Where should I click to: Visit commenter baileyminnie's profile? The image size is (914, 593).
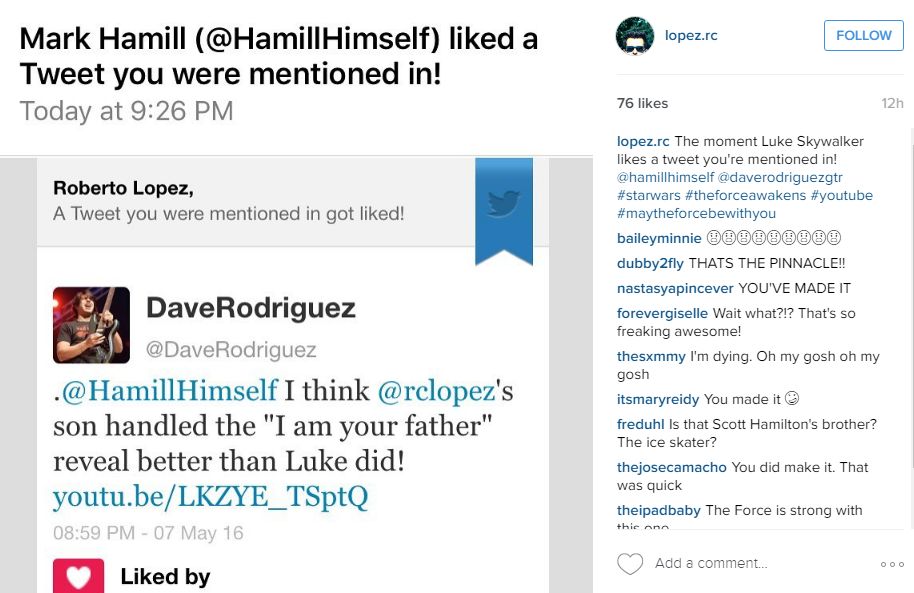coord(659,238)
